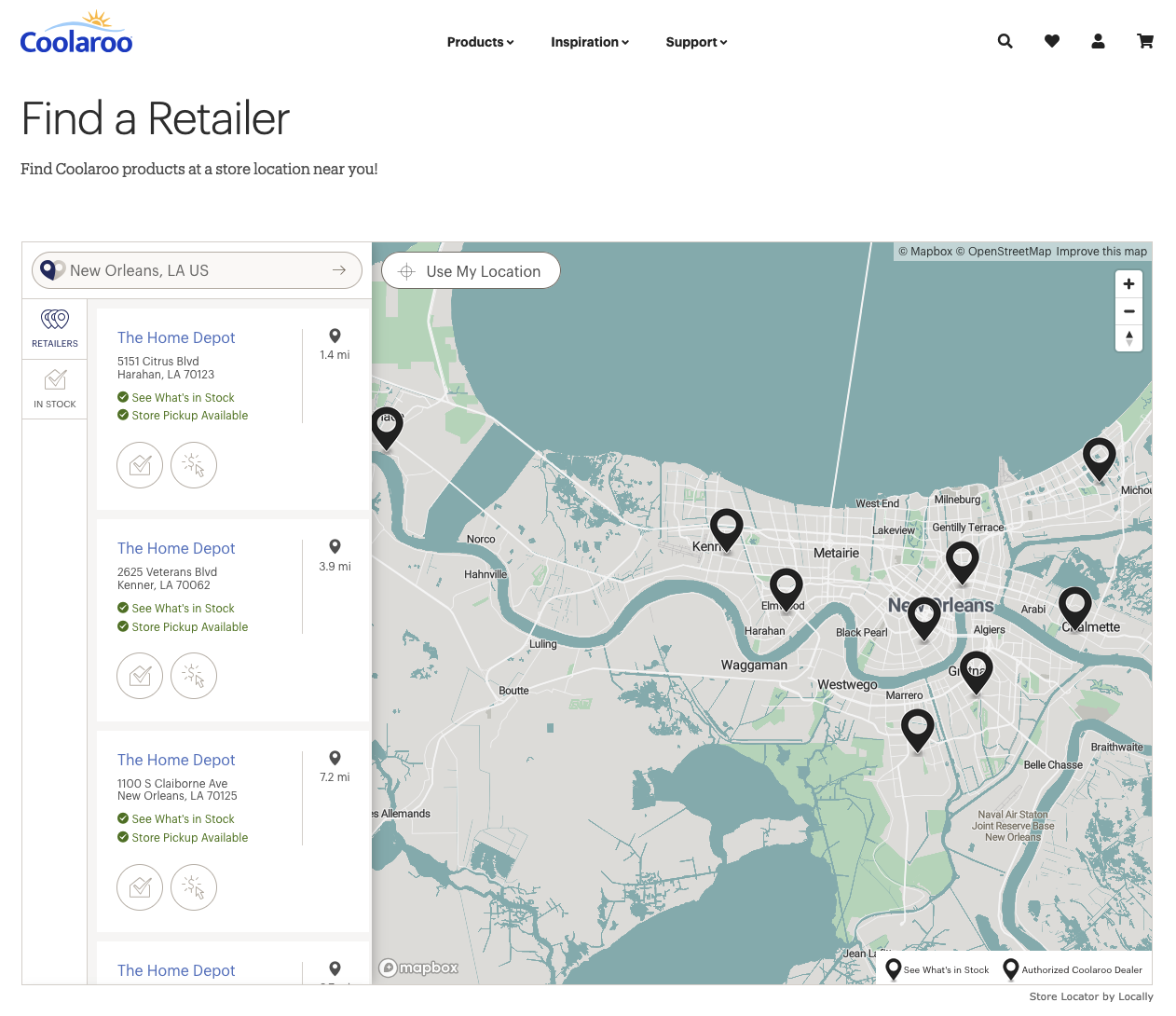
Task: Open the site search icon
Action: (1005, 41)
